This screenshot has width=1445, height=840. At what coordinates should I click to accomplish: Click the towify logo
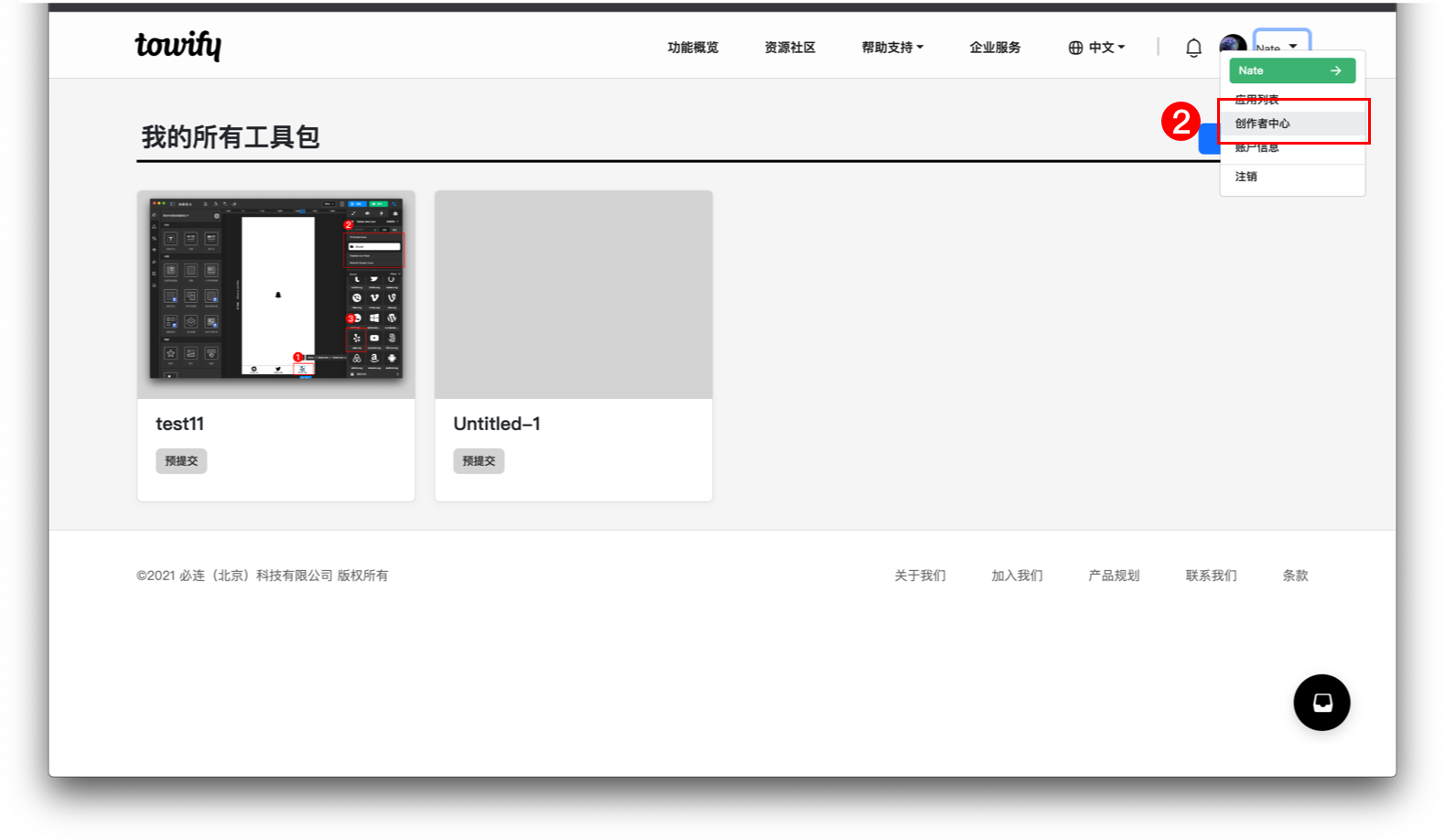[x=178, y=45]
